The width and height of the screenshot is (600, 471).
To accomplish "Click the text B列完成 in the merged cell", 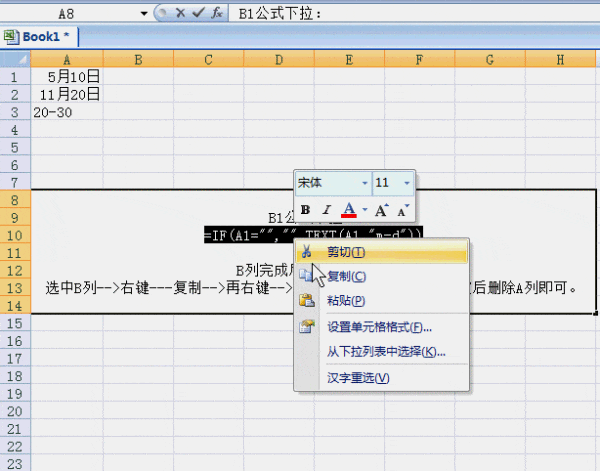I will (264, 271).
